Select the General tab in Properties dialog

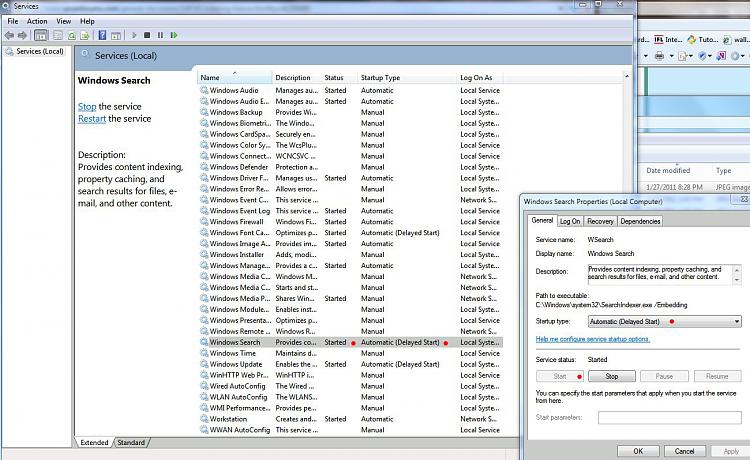[542, 220]
